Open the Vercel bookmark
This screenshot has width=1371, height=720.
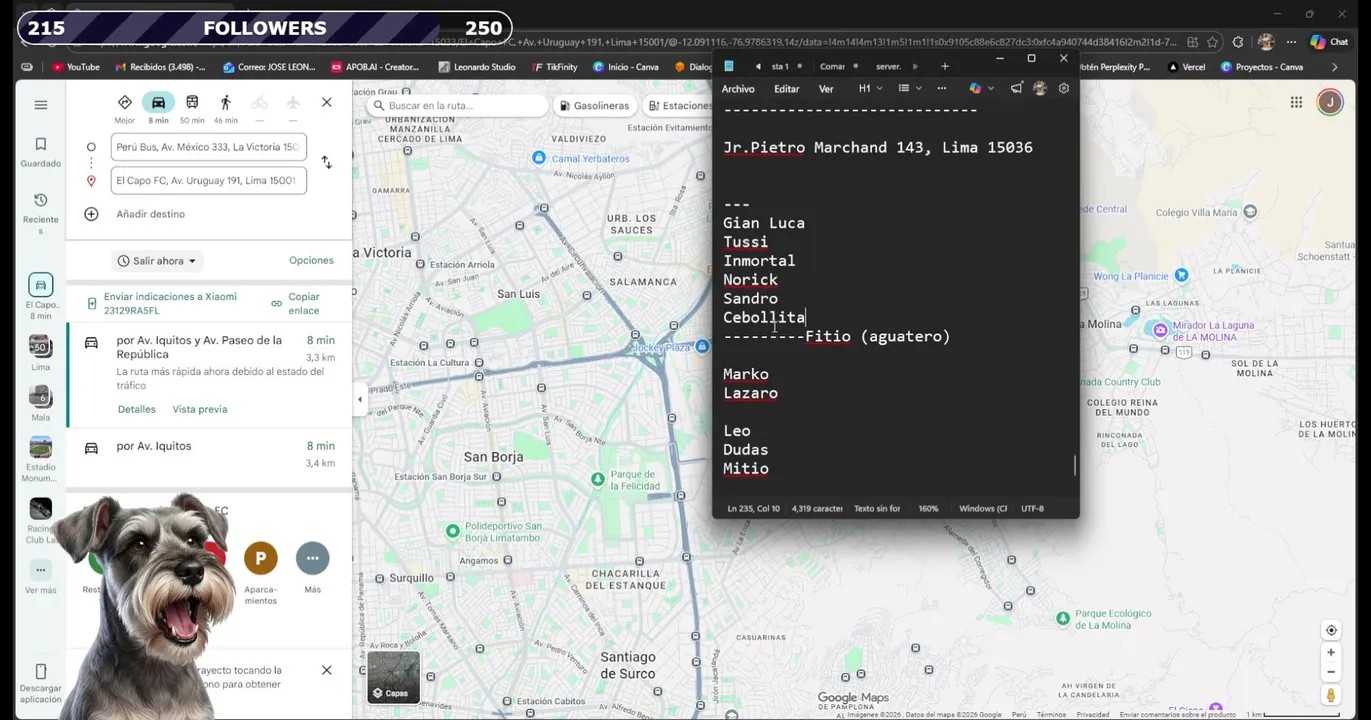point(1187,67)
